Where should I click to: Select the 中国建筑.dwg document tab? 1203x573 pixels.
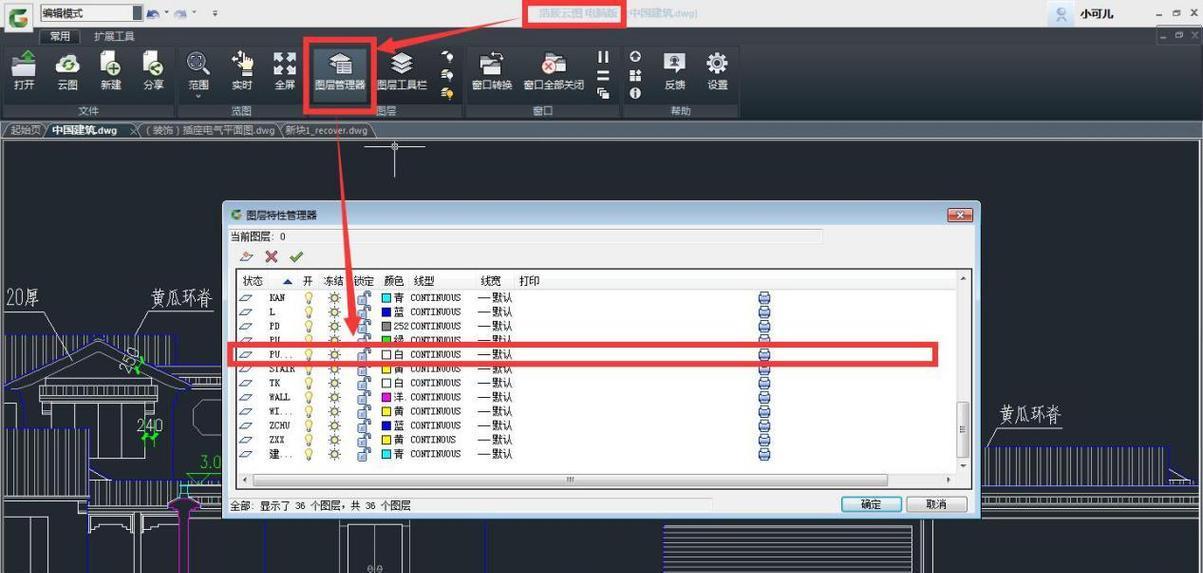click(x=85, y=130)
